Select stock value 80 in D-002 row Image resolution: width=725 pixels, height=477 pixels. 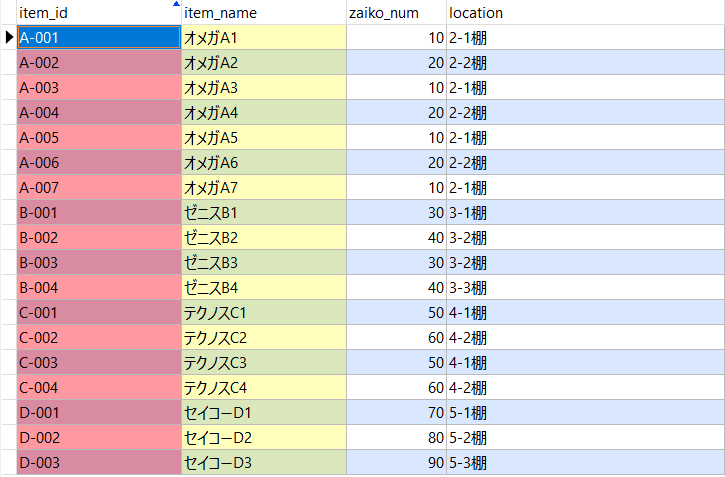tap(396, 437)
